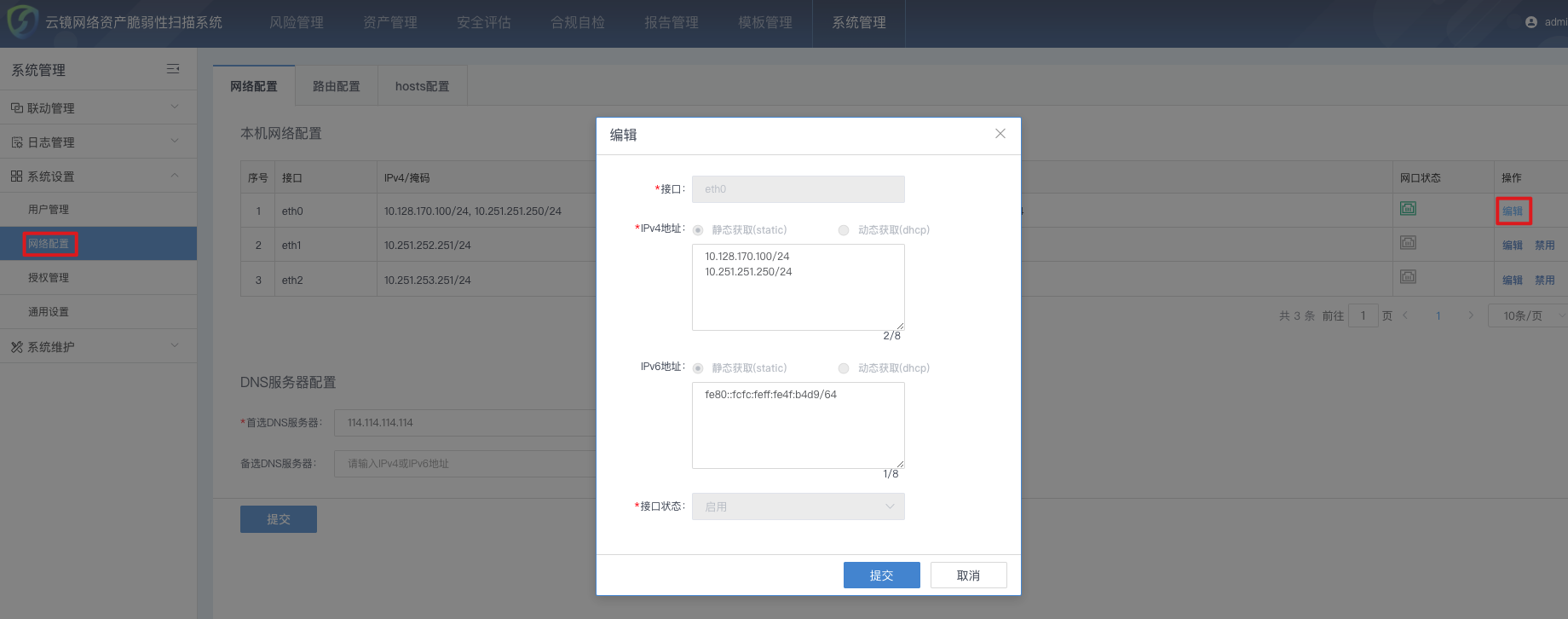Open the 安全评估 top menu
The width and height of the screenshot is (1568, 619).
[484, 23]
